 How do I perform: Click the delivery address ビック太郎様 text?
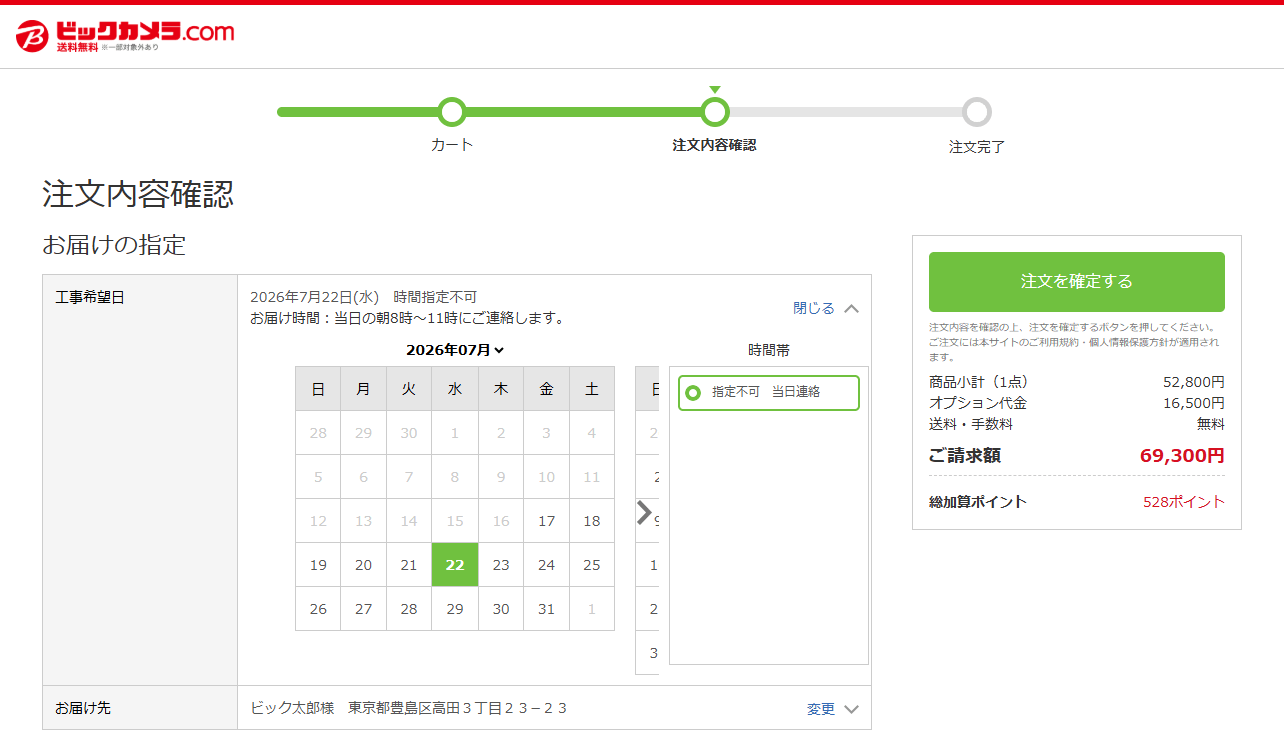click(x=409, y=708)
